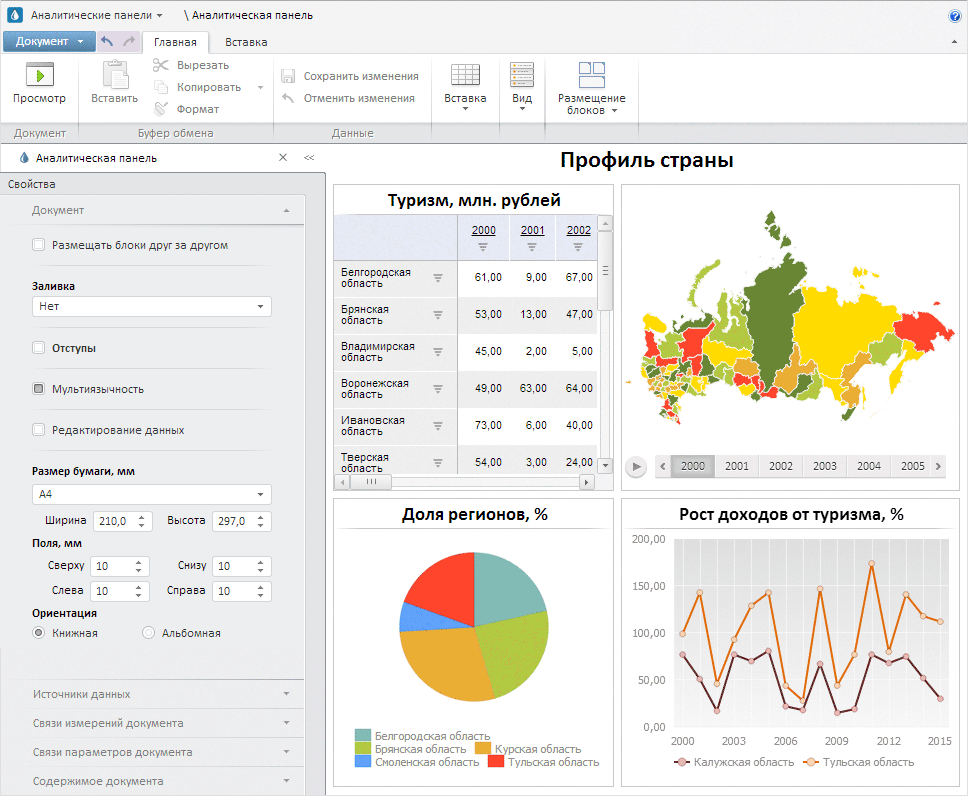This screenshot has height=796, width=968.
Task: Click the Вставить paste icon
Action: (x=115, y=75)
